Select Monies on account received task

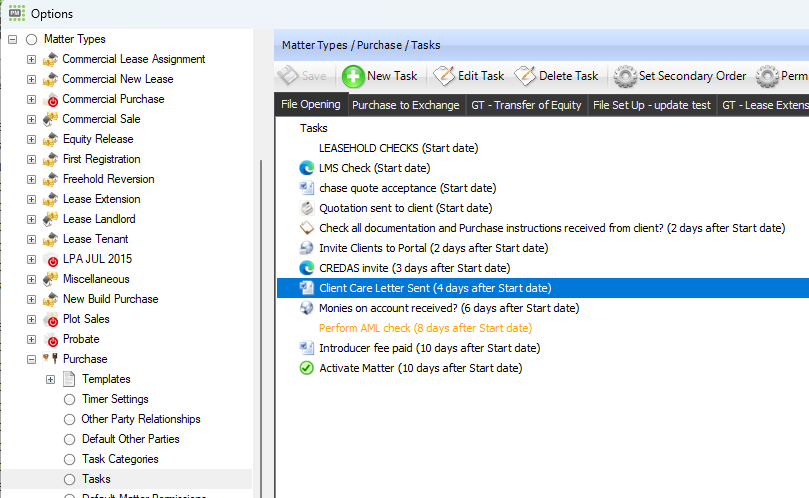point(449,308)
